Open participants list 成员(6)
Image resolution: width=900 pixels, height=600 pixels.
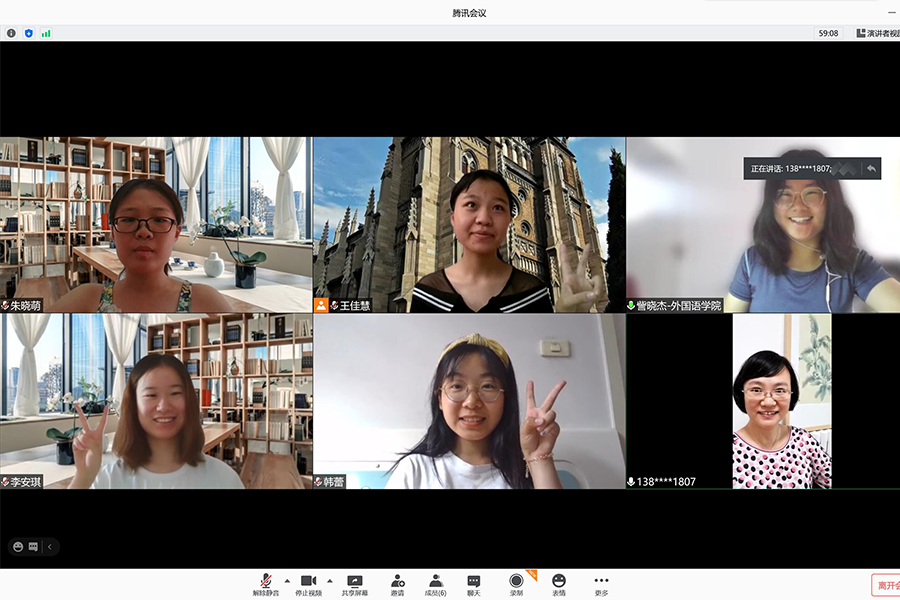(x=436, y=584)
